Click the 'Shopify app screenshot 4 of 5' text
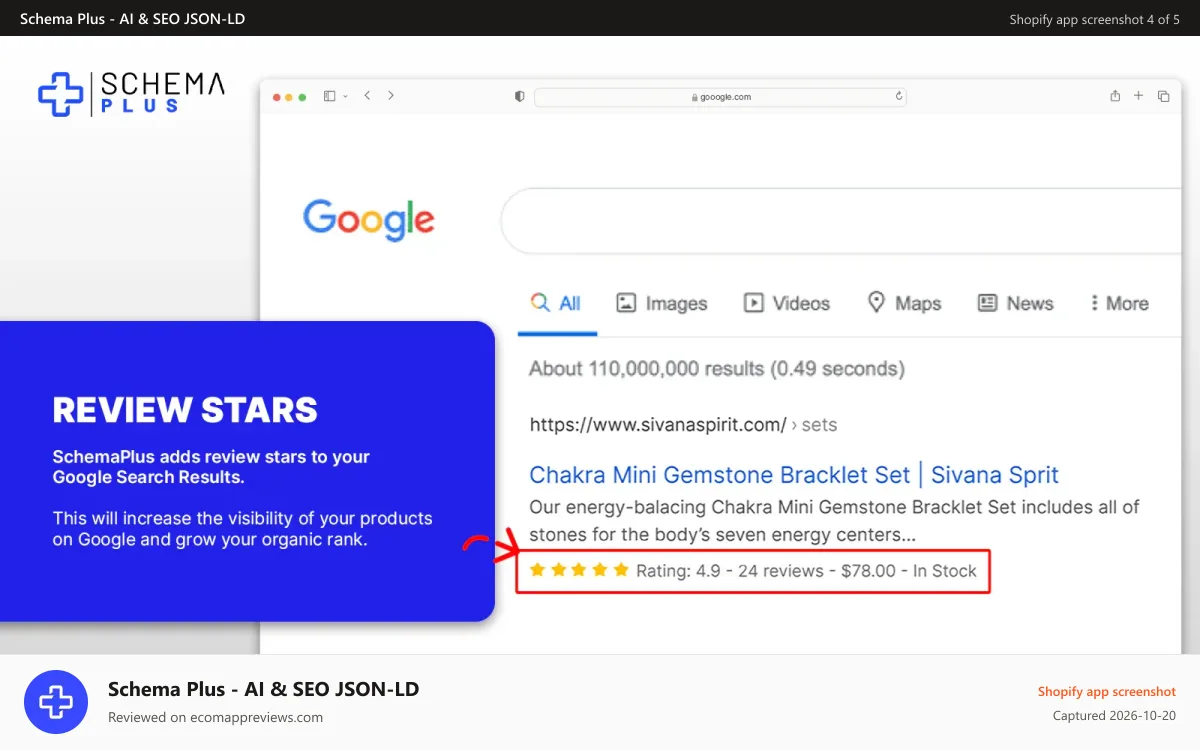 pos(1094,20)
